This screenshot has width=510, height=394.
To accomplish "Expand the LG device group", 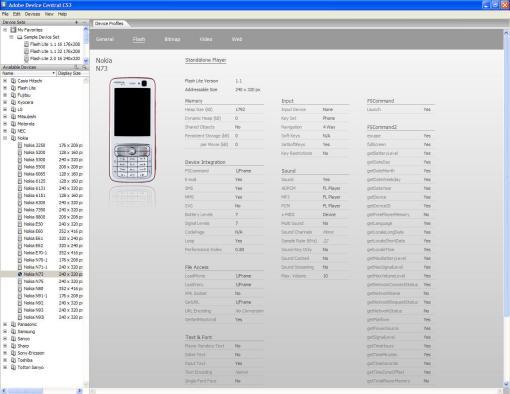I will pos(5,110).
